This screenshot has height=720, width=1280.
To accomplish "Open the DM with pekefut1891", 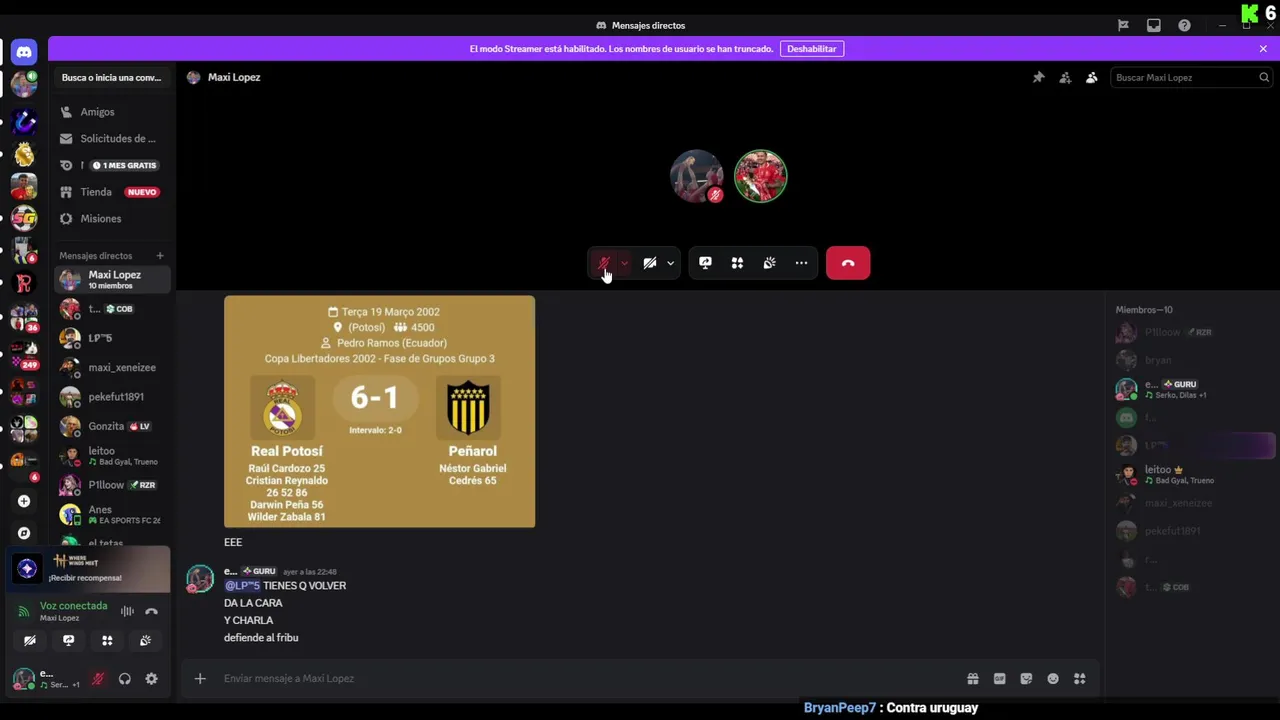I will 111,397.
